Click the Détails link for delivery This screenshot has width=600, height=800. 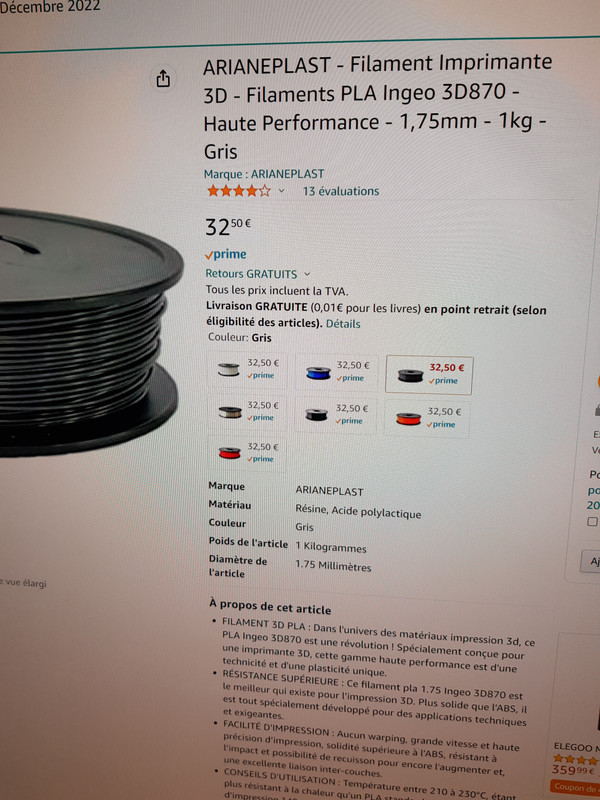[x=343, y=324]
